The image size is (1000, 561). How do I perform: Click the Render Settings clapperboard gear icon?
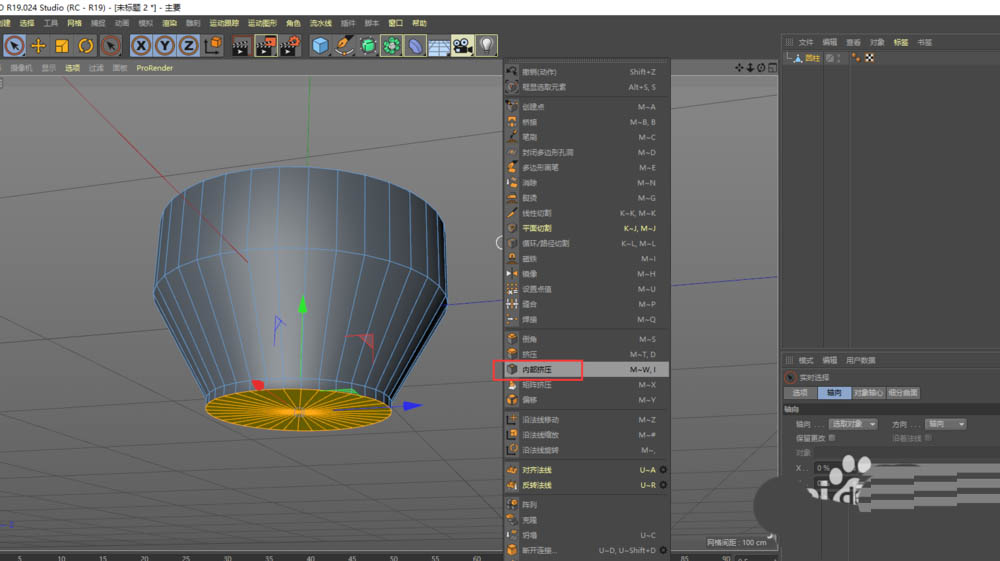tap(290, 45)
